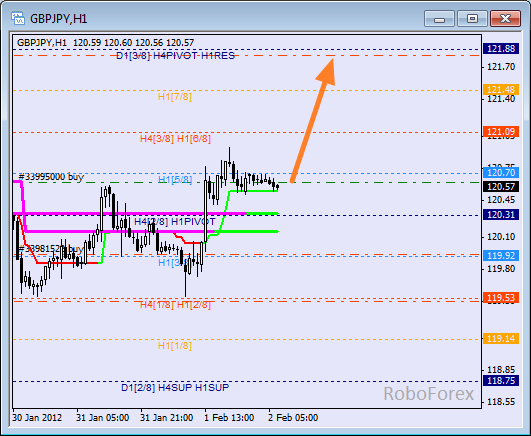Close the GBPJPY,H1 chart window
This screenshot has height=436, width=531.
[x=505, y=18]
